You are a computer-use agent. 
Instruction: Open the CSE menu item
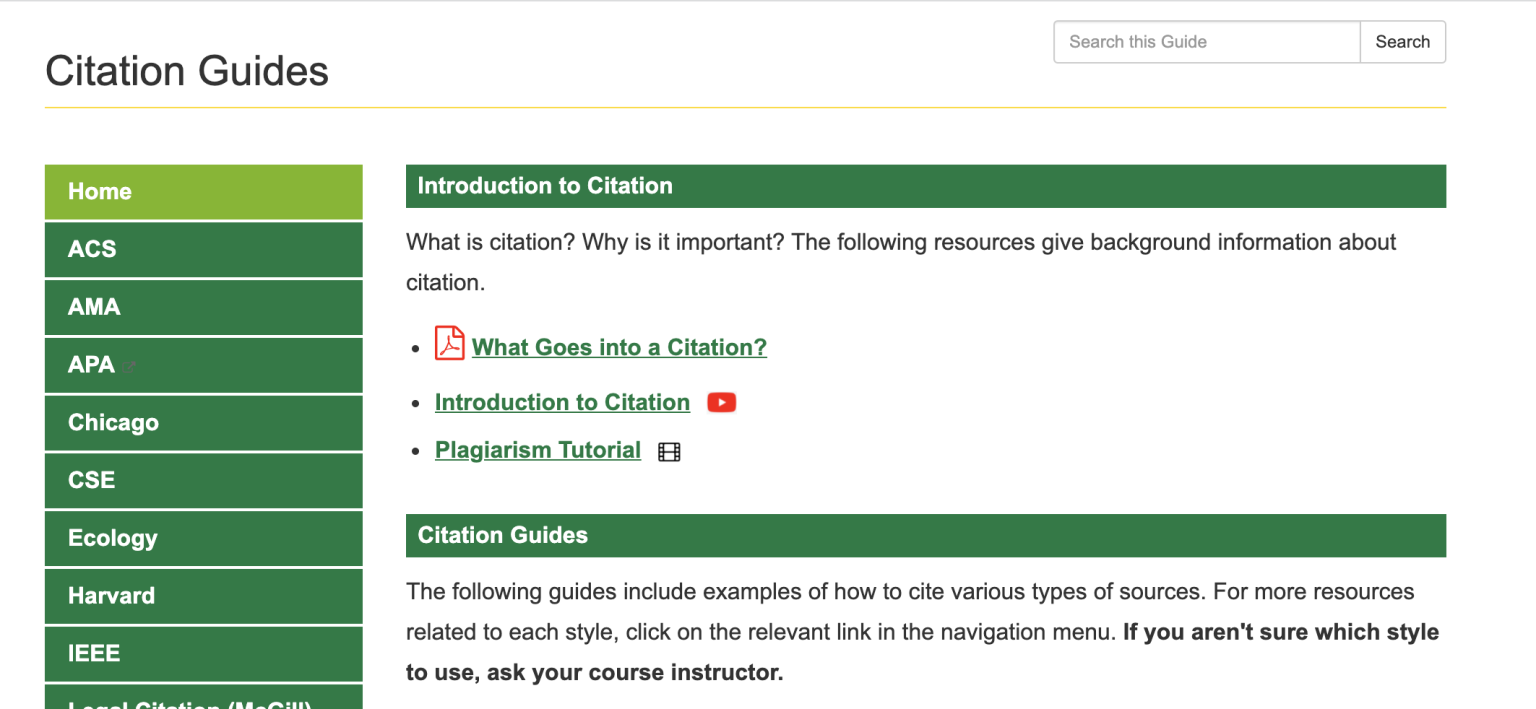[204, 480]
